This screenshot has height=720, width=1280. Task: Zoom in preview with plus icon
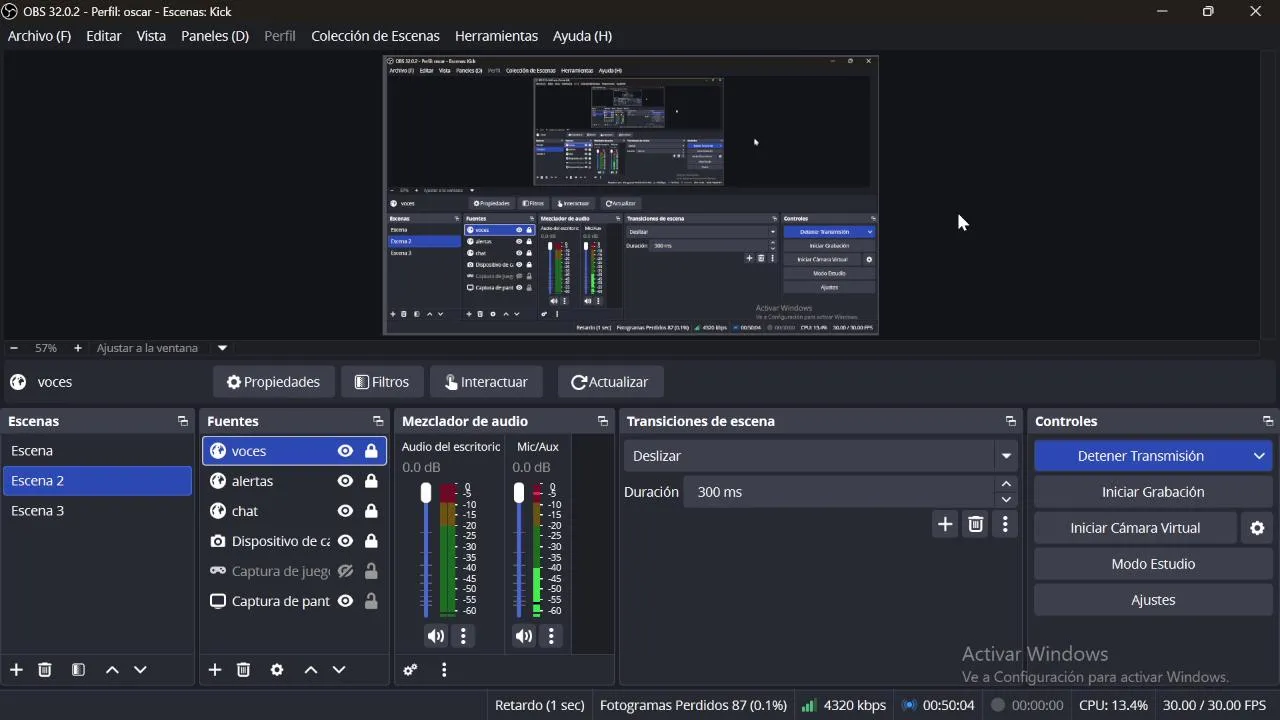pos(77,348)
